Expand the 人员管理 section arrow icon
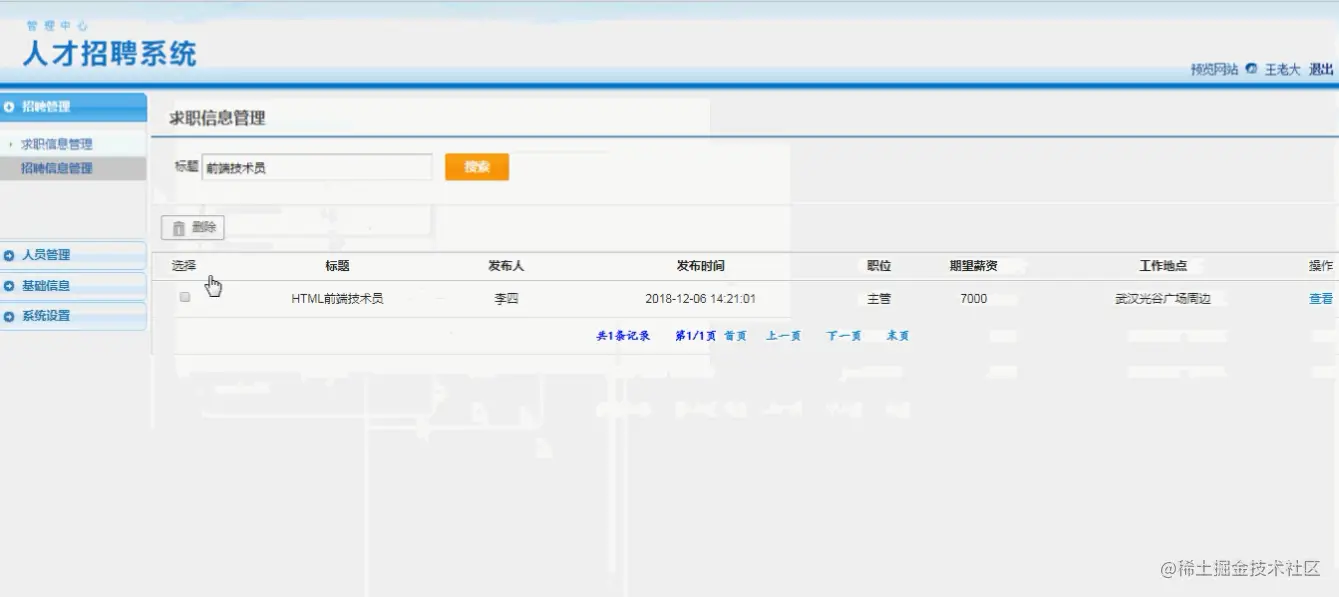1339x597 pixels. 10,255
